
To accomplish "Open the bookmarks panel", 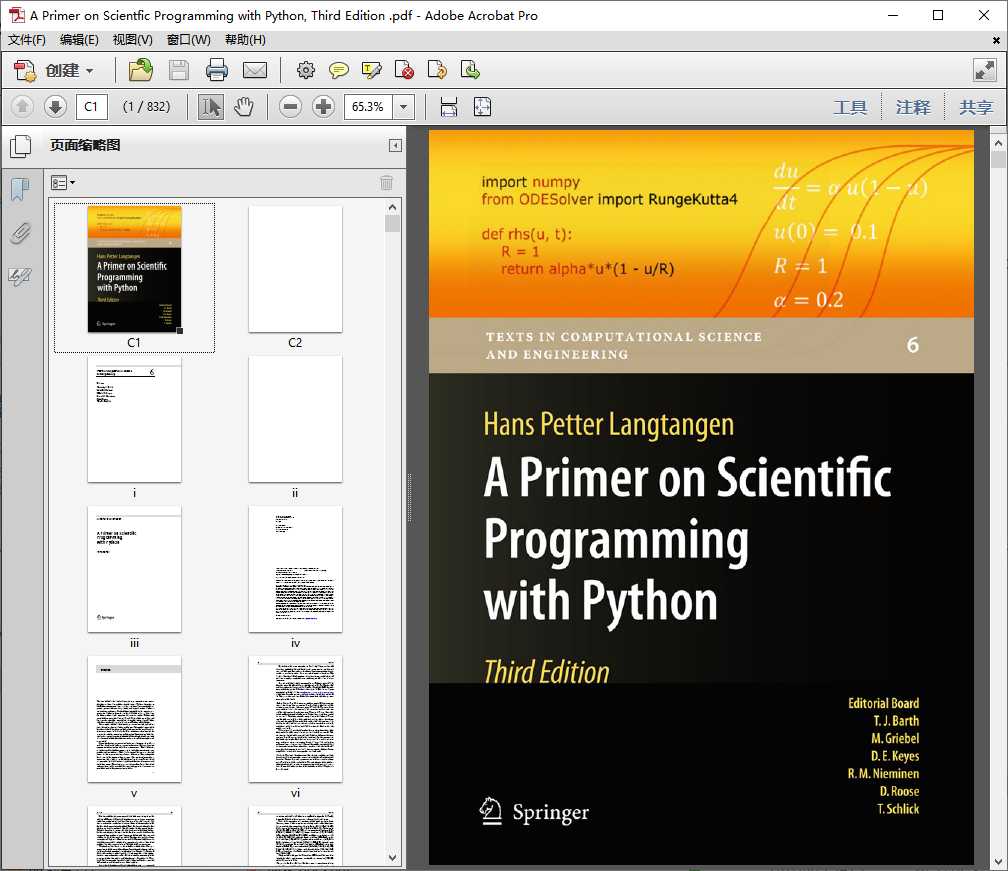I will (x=21, y=190).
